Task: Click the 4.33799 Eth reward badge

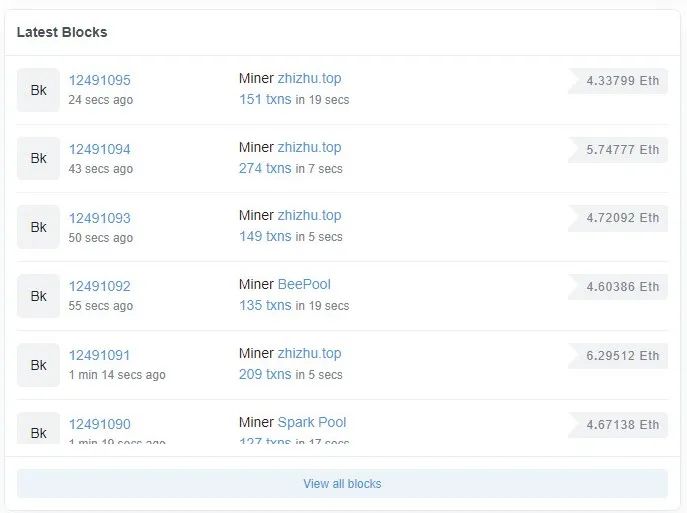Action: tap(622, 81)
